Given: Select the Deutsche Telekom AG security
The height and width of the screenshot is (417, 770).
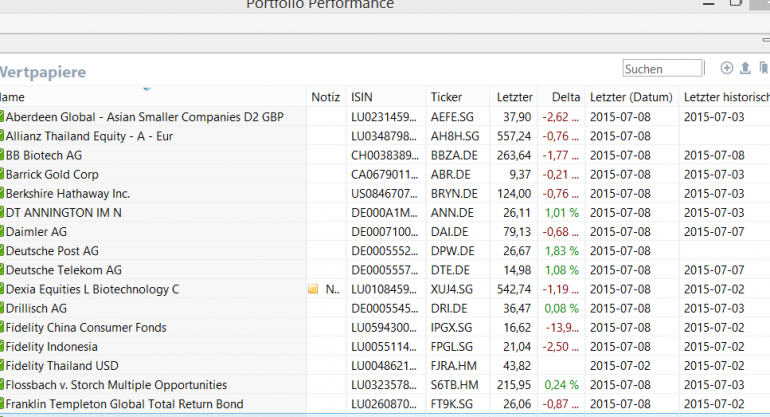Looking at the screenshot, I should [x=64, y=270].
